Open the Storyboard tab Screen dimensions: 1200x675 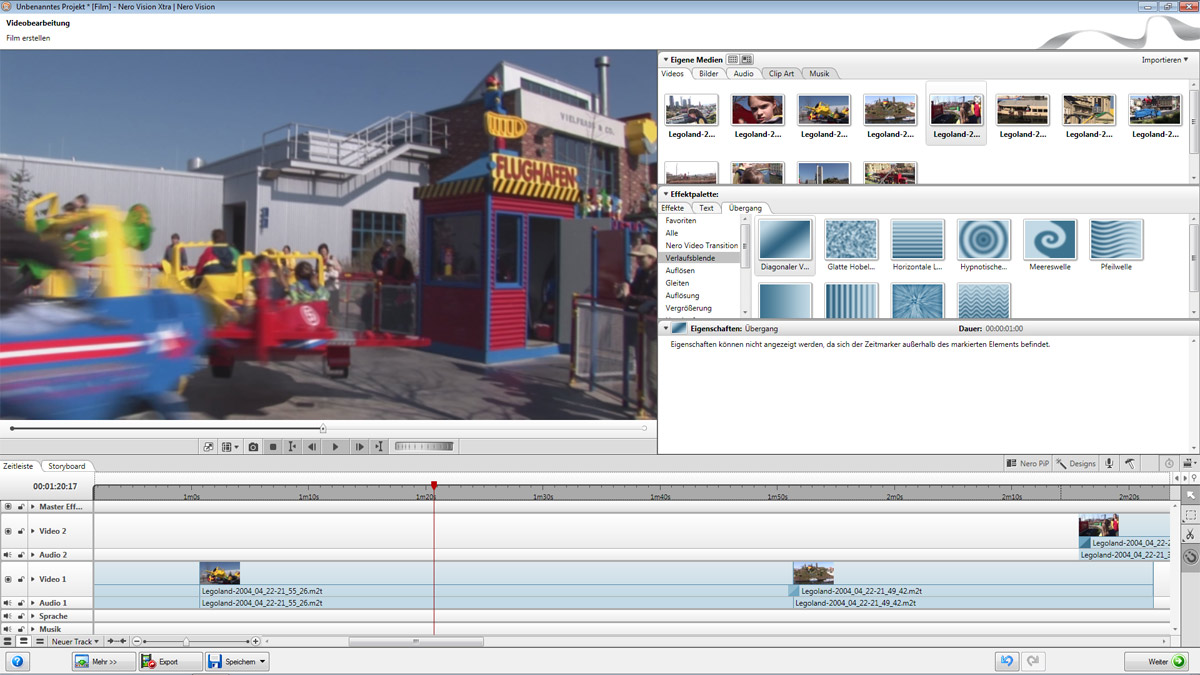click(x=67, y=466)
